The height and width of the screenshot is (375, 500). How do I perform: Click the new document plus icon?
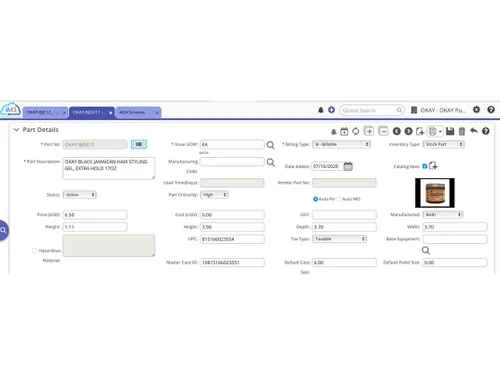pyautogui.click(x=420, y=131)
